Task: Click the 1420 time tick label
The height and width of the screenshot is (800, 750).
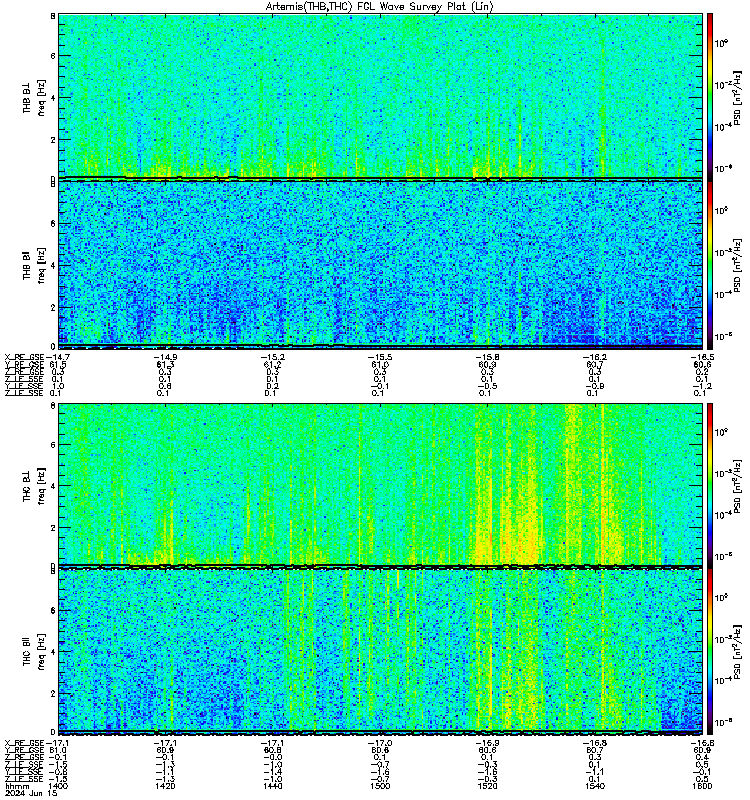Action: coord(165,786)
